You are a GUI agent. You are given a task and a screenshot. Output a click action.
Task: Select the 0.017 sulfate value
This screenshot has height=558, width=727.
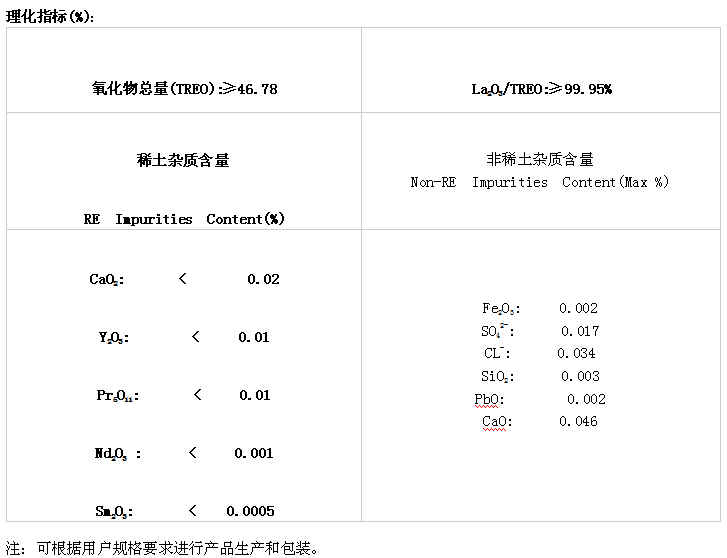(x=579, y=331)
